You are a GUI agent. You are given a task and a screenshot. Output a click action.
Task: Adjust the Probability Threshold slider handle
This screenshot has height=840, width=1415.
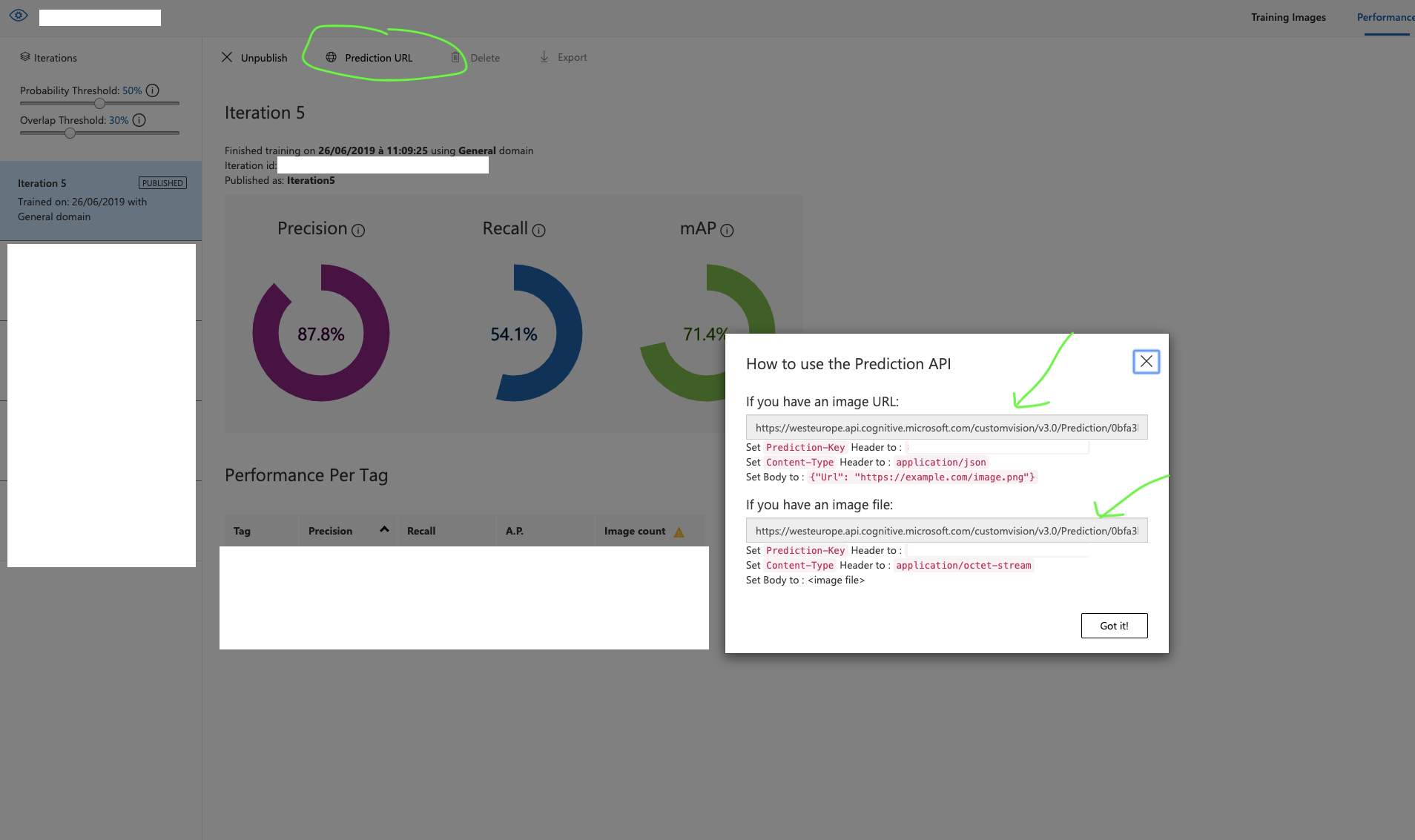pyautogui.click(x=99, y=103)
